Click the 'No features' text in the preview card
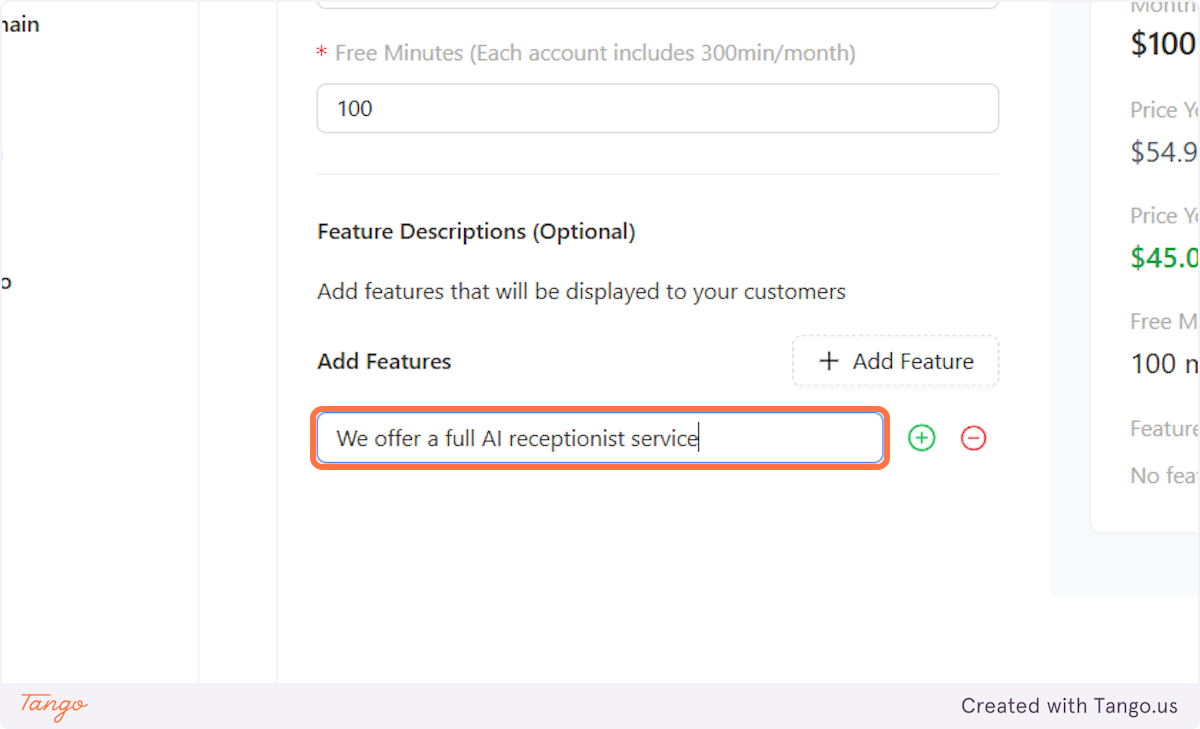This screenshot has width=1200, height=729. (1163, 475)
